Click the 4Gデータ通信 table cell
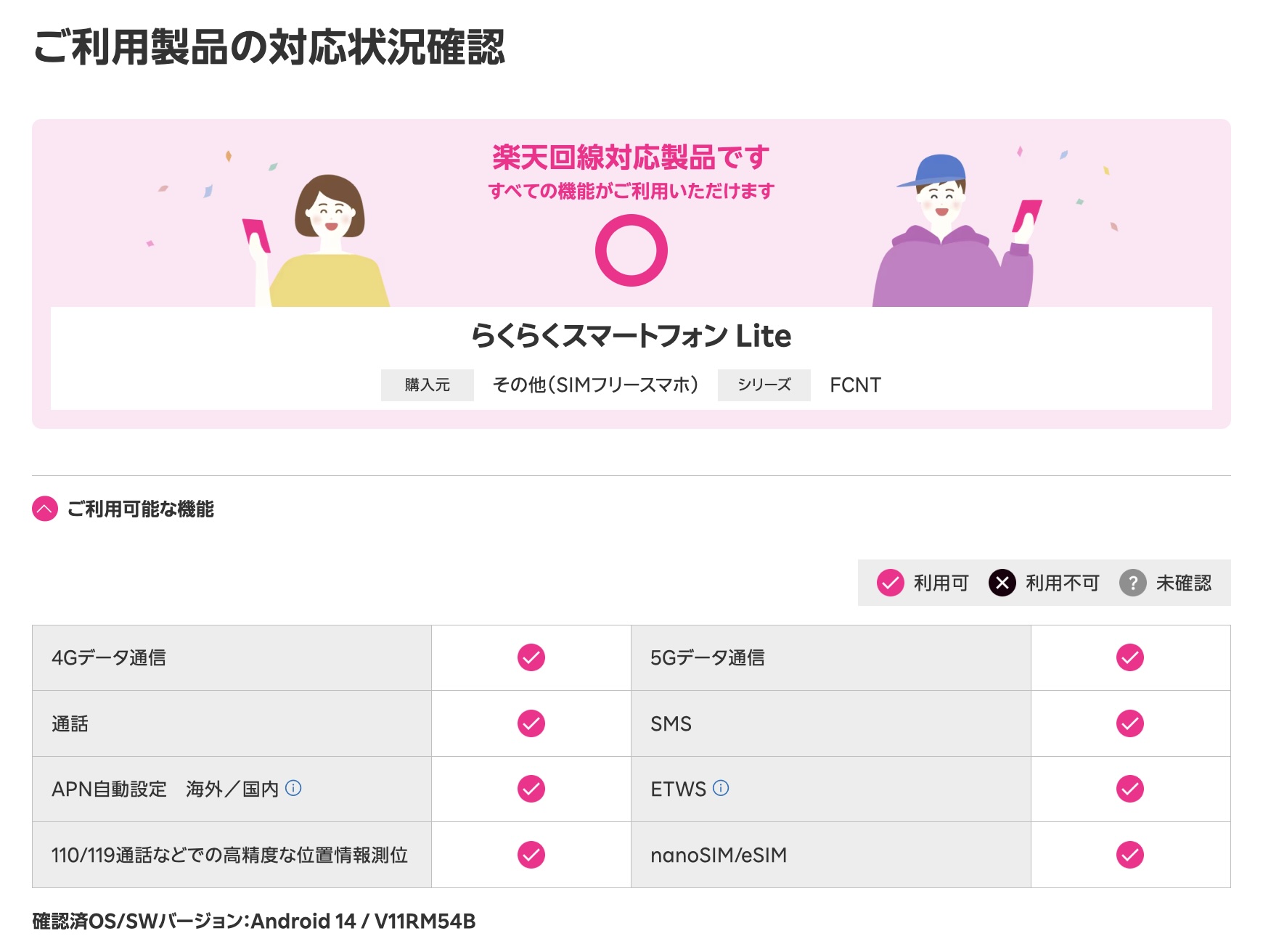The image size is (1263, 952). (x=232, y=657)
